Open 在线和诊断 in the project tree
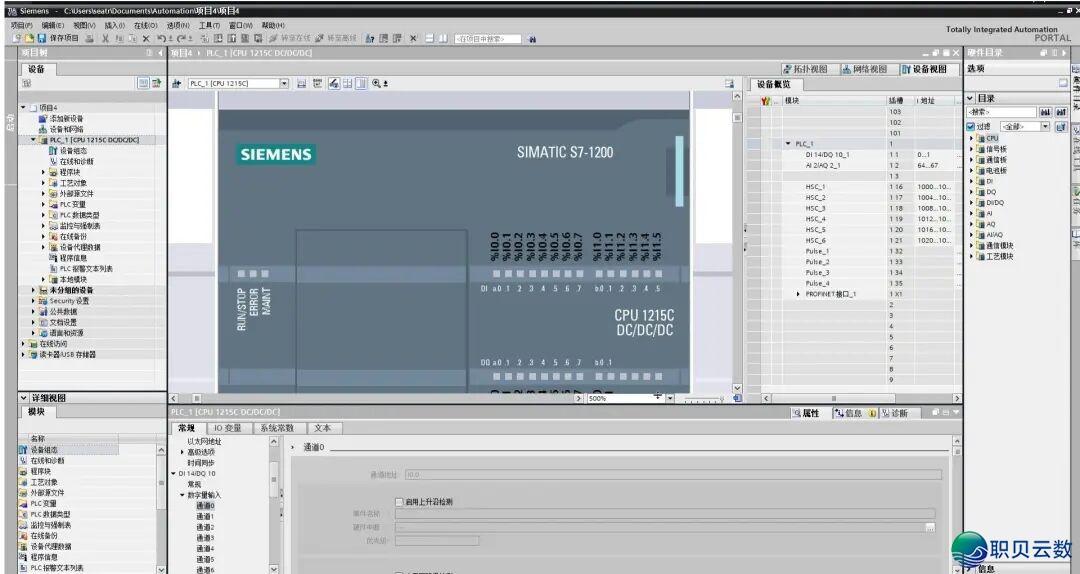Screen dimensions: 1080x574 (76, 161)
